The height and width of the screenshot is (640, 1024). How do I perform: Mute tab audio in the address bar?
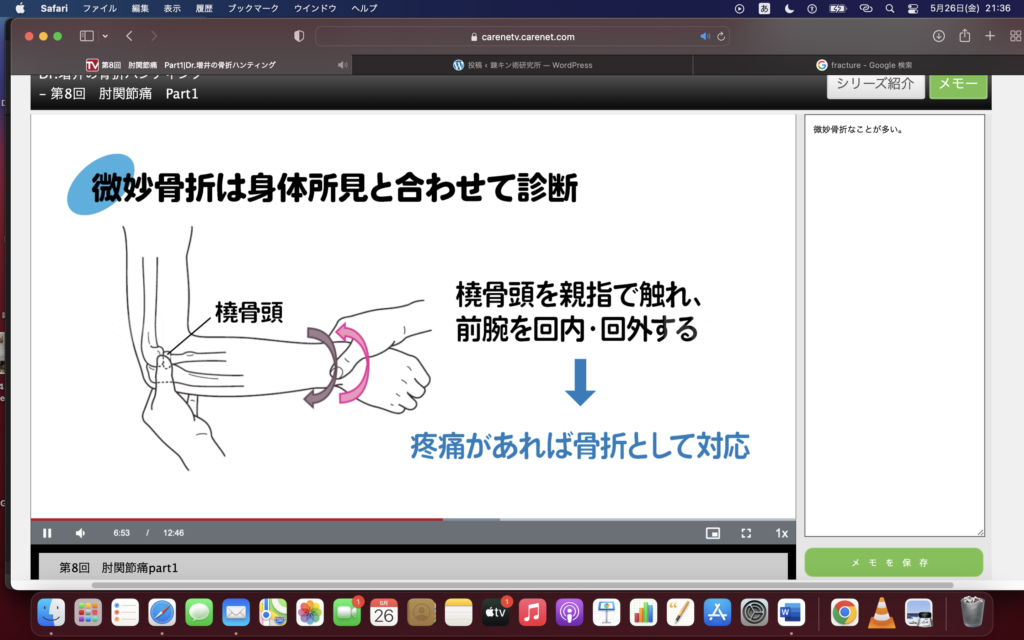pyautogui.click(x=705, y=36)
